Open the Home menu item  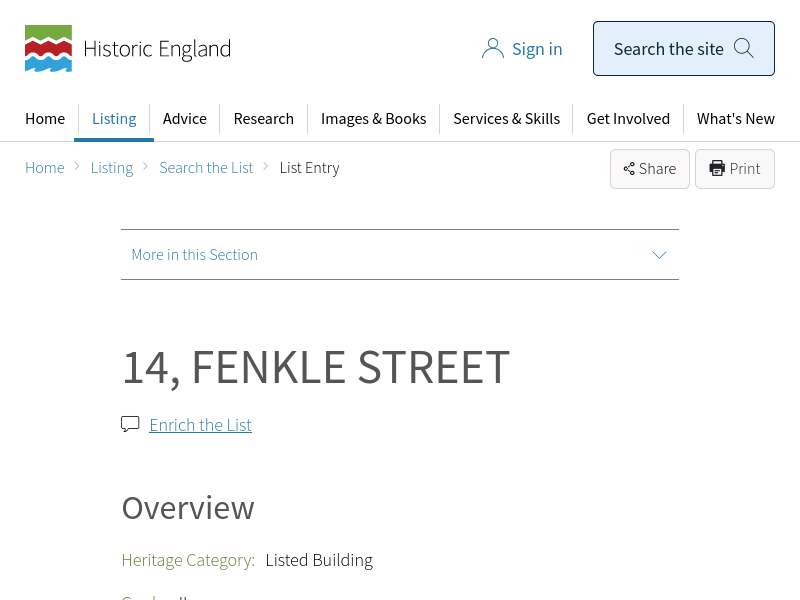pyautogui.click(x=45, y=119)
